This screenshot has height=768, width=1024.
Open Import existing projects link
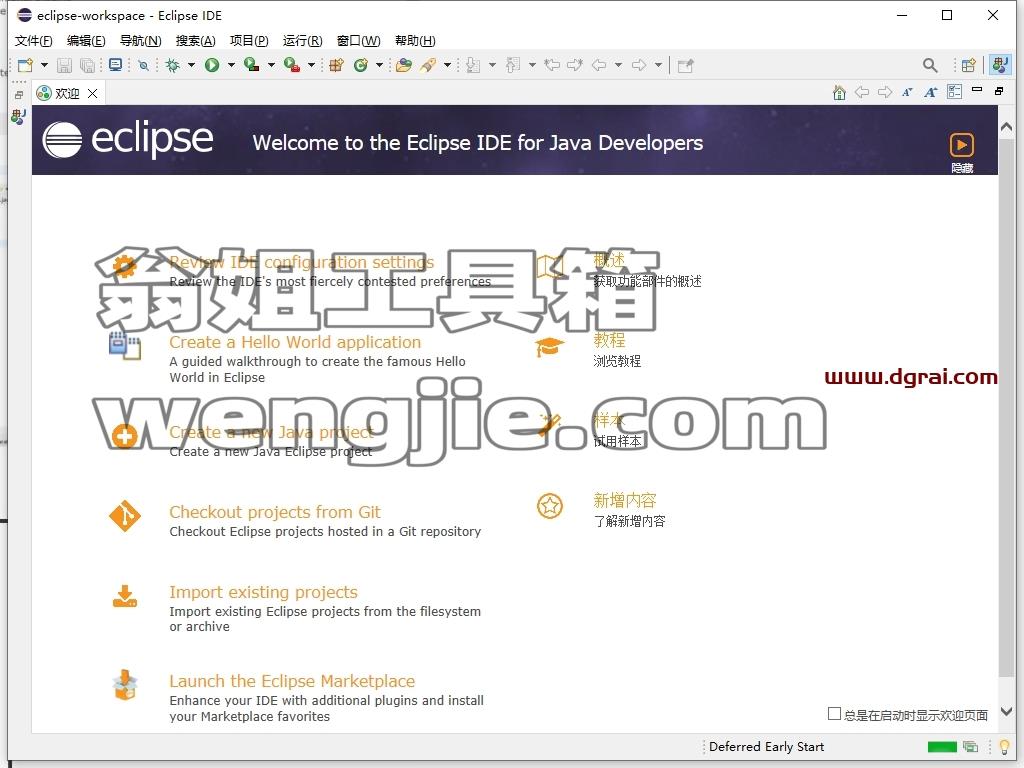[263, 592]
